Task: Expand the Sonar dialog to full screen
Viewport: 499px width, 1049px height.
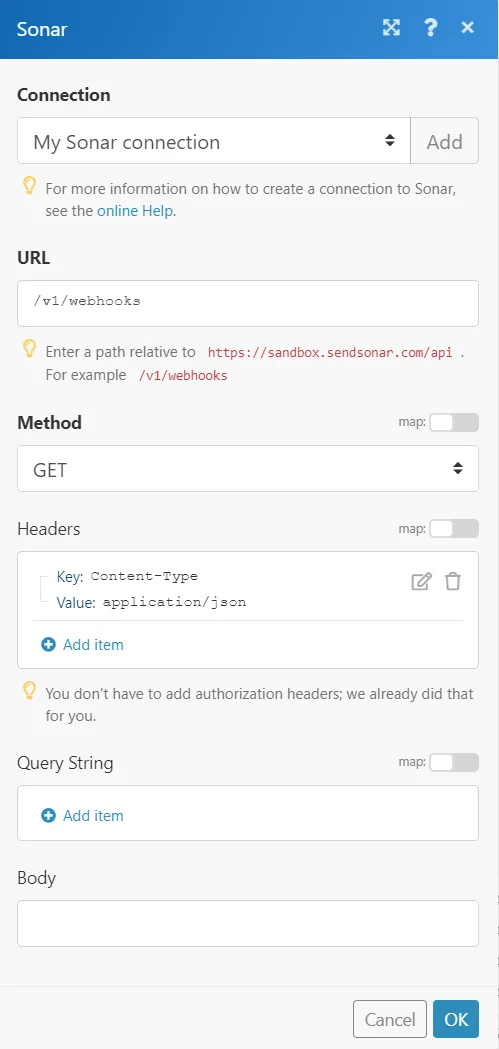Action: coord(391,27)
